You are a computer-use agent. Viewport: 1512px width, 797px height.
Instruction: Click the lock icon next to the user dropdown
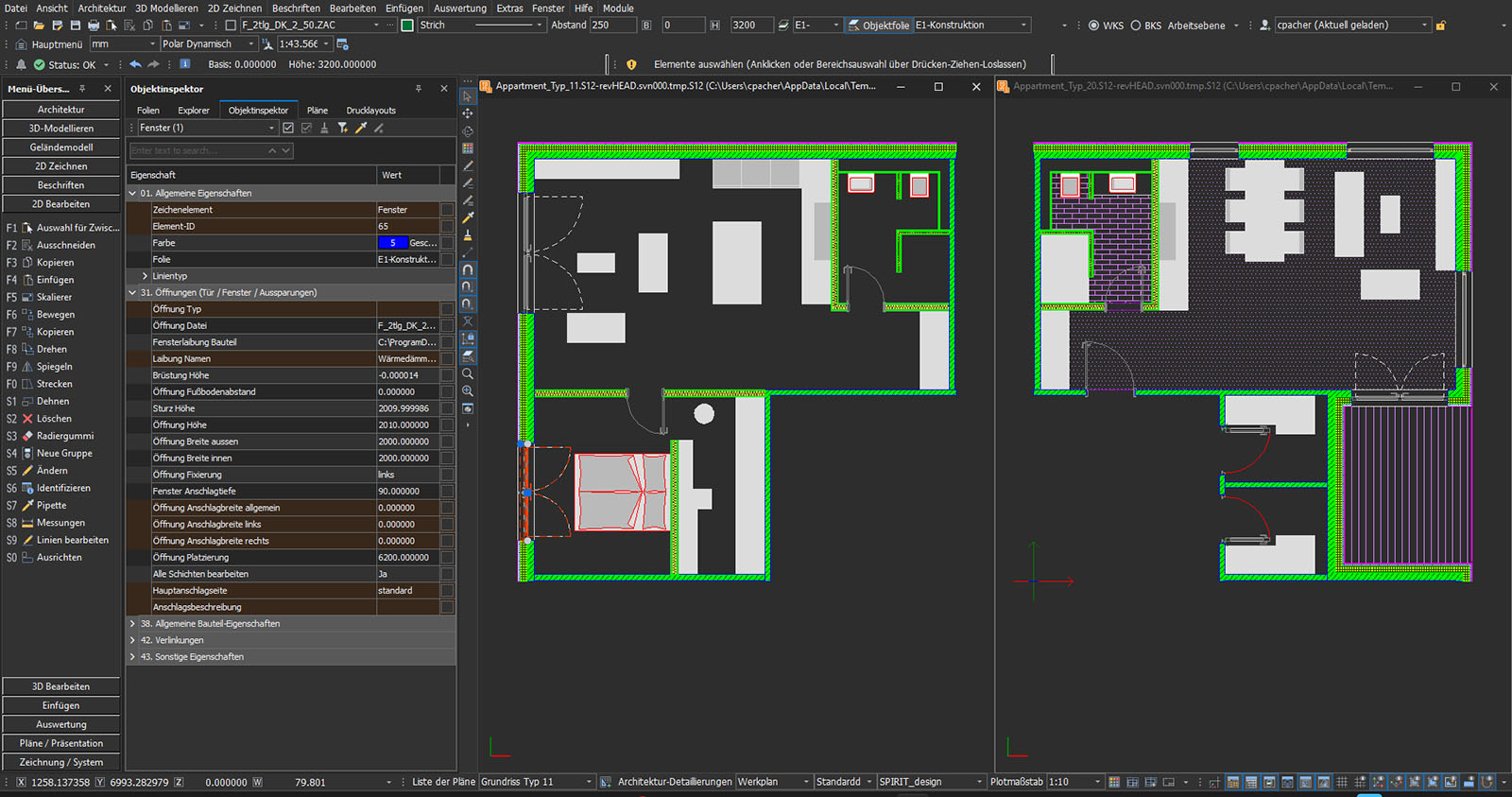[x=1441, y=26]
